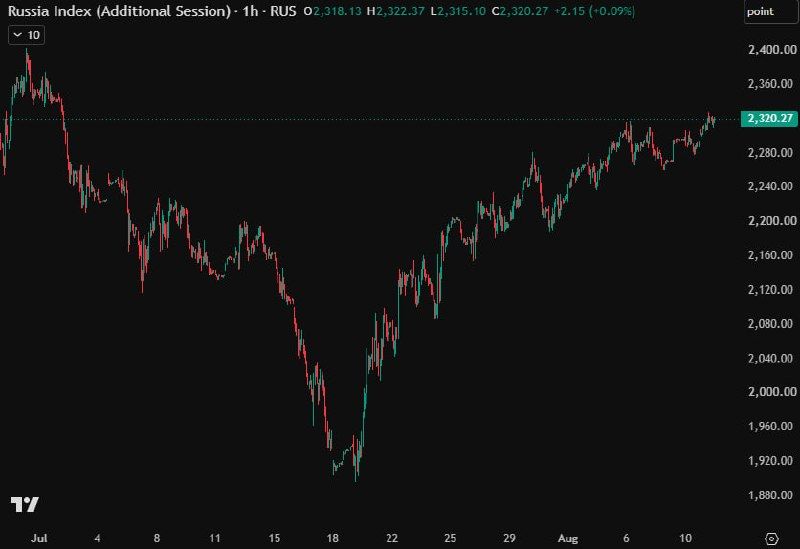
Task: Select the Russia Index symbol title
Action: pyautogui.click(x=119, y=11)
